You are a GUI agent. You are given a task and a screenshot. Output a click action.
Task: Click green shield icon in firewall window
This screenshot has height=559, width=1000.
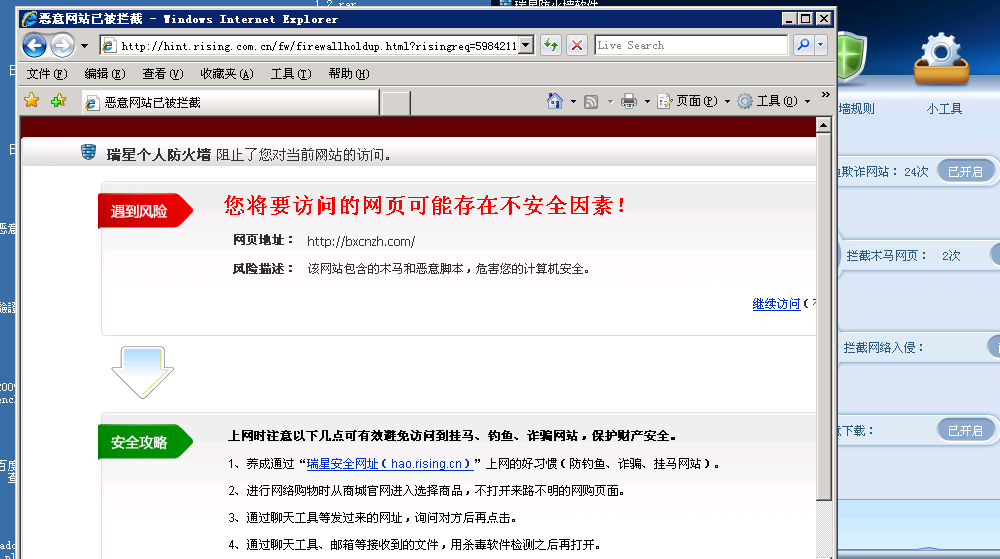coord(853,57)
